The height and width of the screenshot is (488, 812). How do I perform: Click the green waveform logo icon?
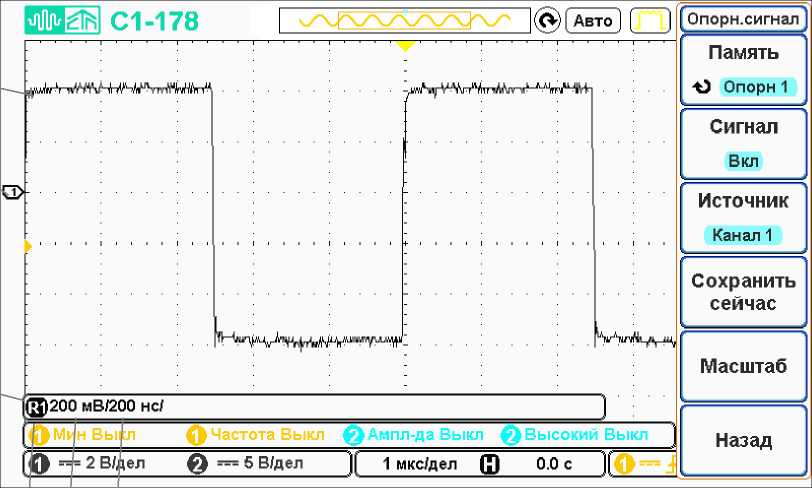(x=42, y=20)
